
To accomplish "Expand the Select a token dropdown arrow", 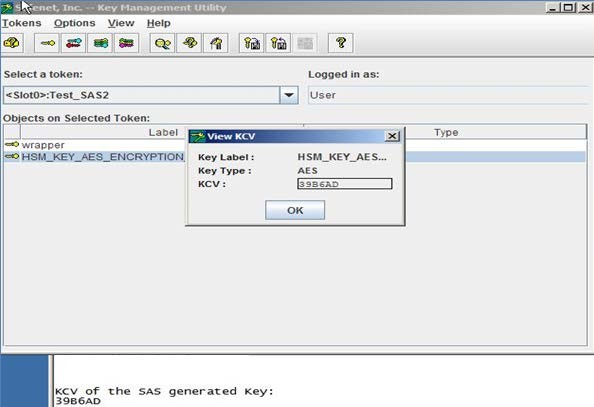I will point(289,95).
